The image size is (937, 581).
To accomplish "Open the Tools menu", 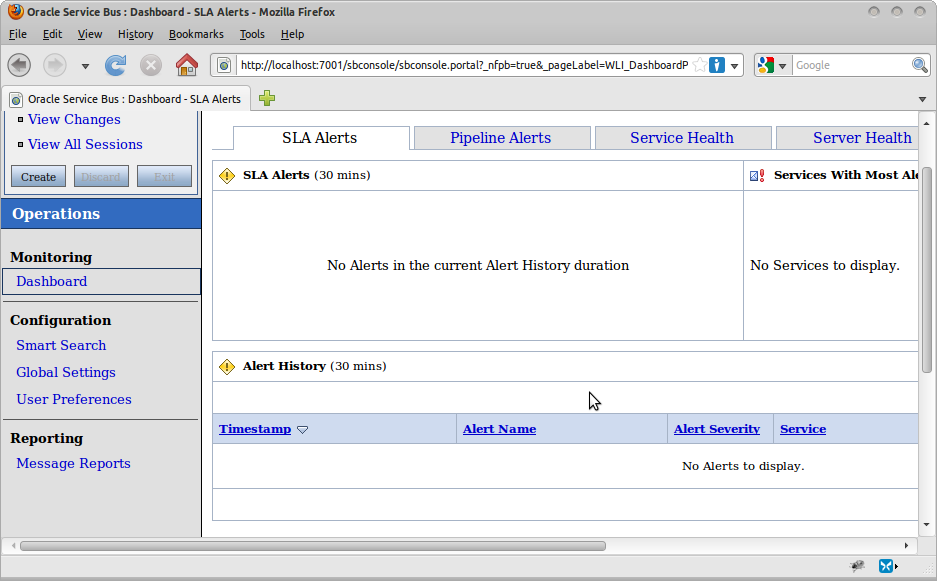I will 252,34.
